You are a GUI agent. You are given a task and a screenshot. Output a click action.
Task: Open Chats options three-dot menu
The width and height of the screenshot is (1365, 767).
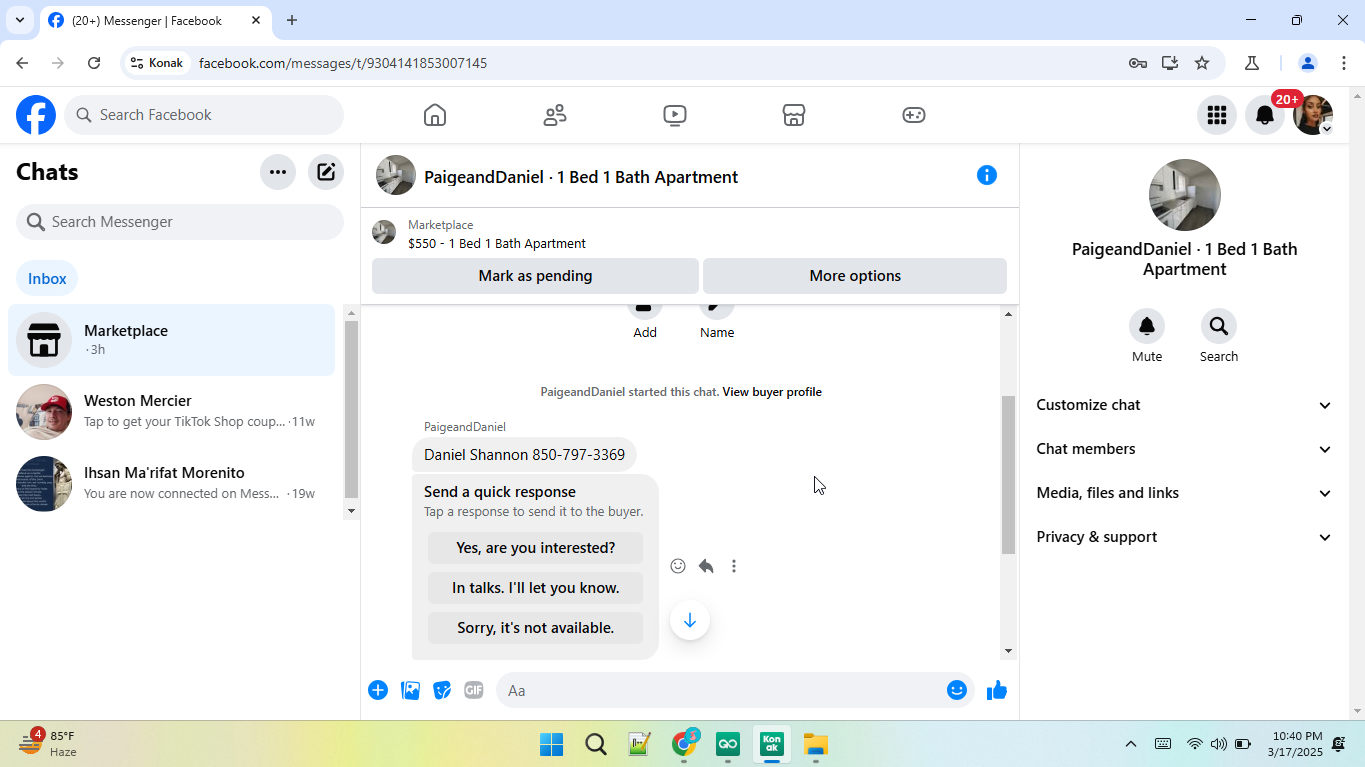tap(278, 172)
